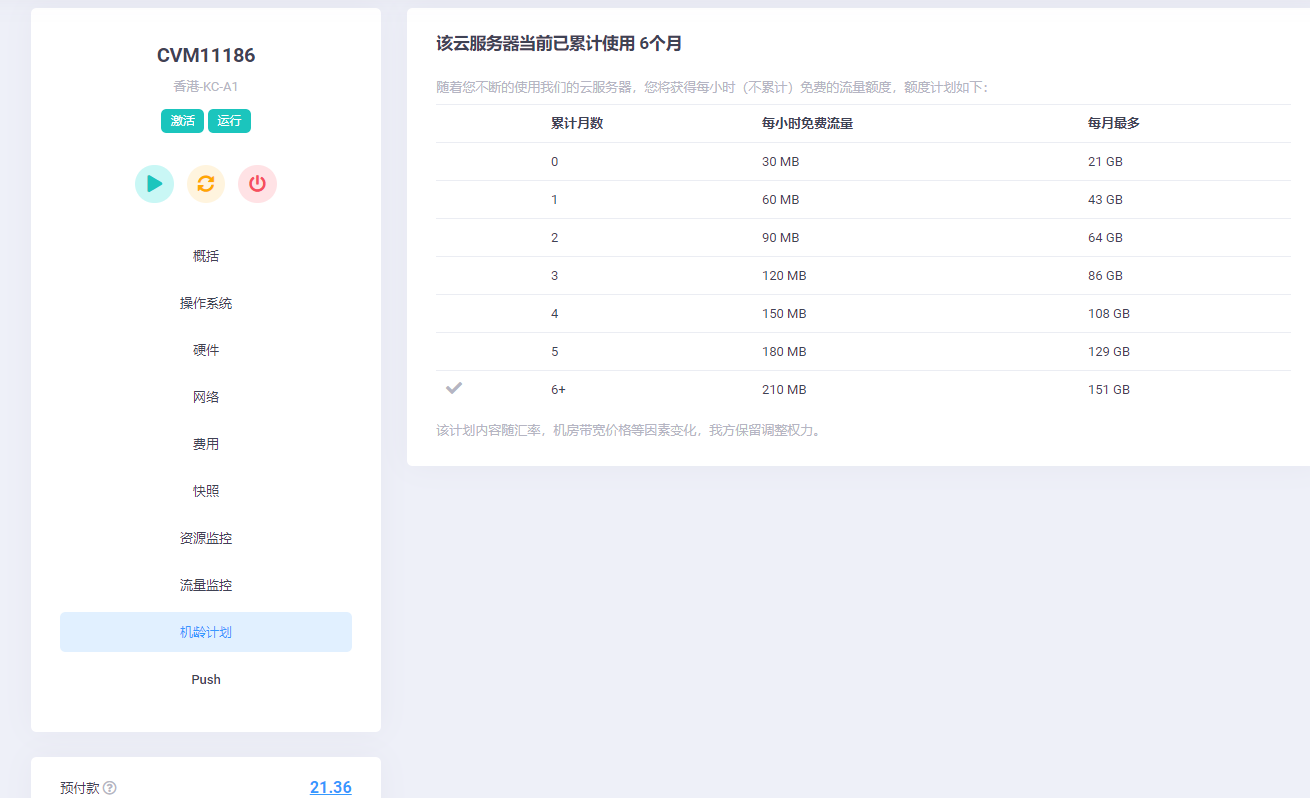
Task: Click the orange restart server icon
Action: click(206, 184)
